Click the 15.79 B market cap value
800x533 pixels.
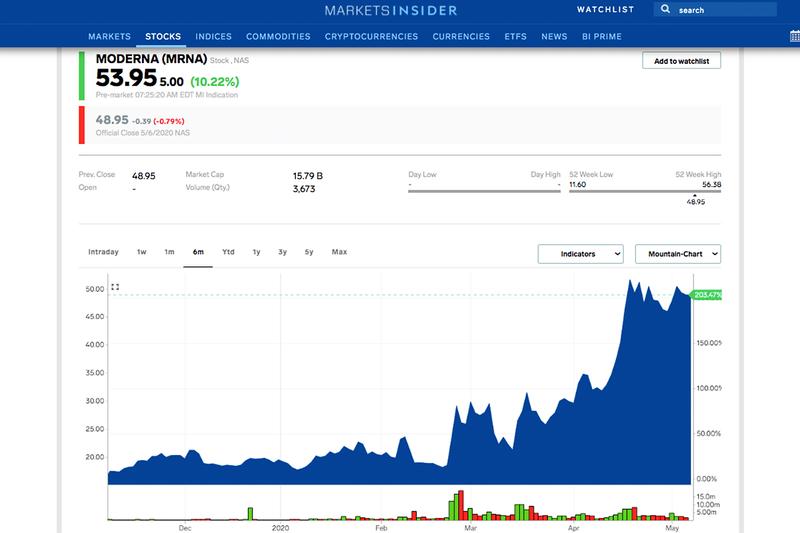coord(308,176)
